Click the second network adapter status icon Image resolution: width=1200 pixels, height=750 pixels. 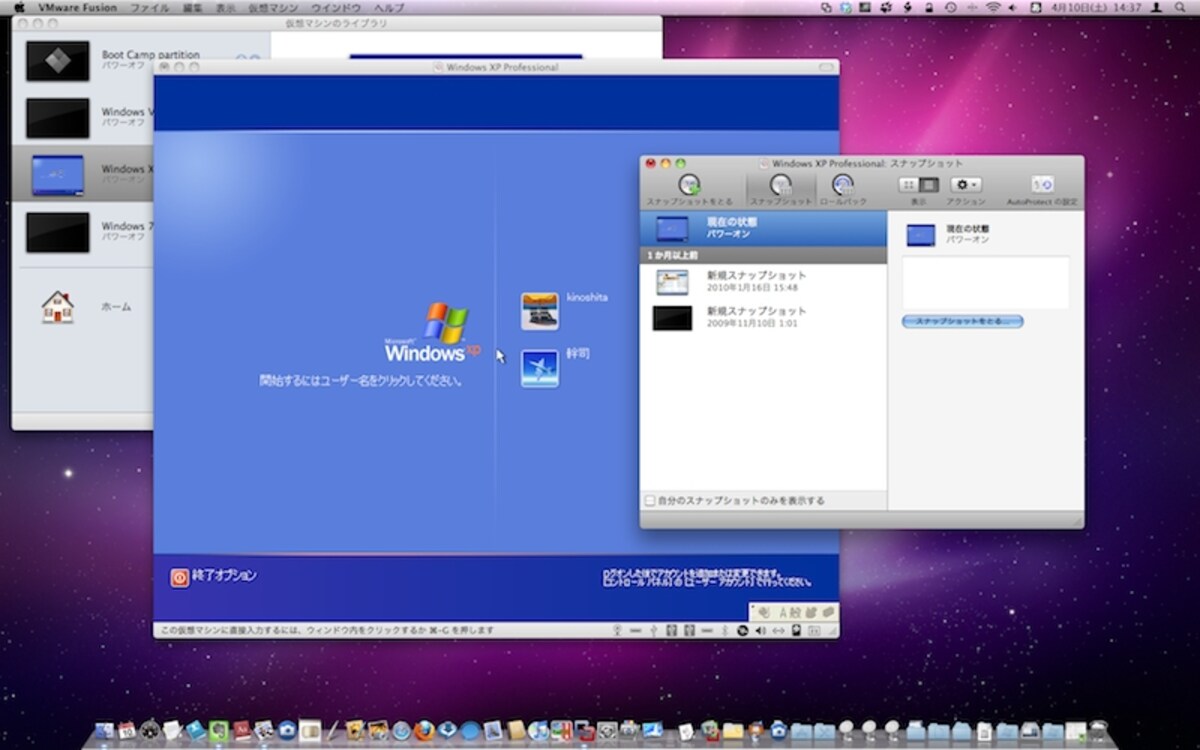pyautogui.click(x=689, y=630)
